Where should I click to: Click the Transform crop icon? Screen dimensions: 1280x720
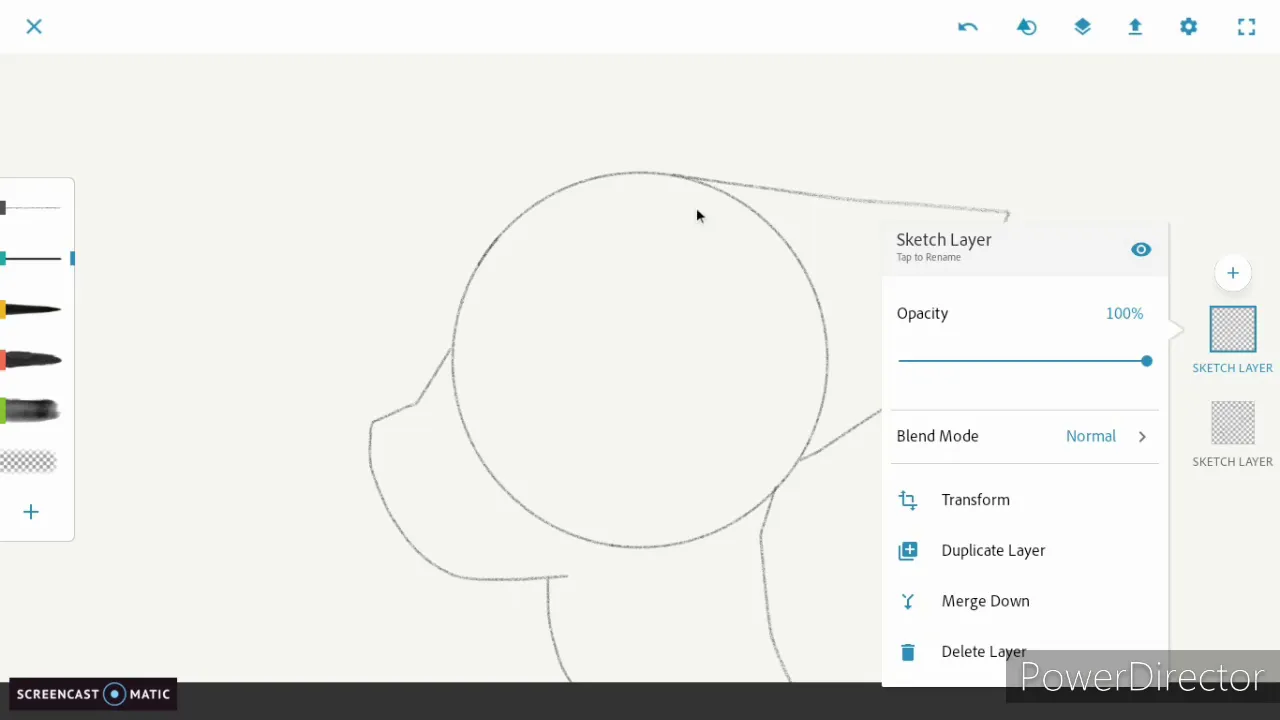click(908, 500)
